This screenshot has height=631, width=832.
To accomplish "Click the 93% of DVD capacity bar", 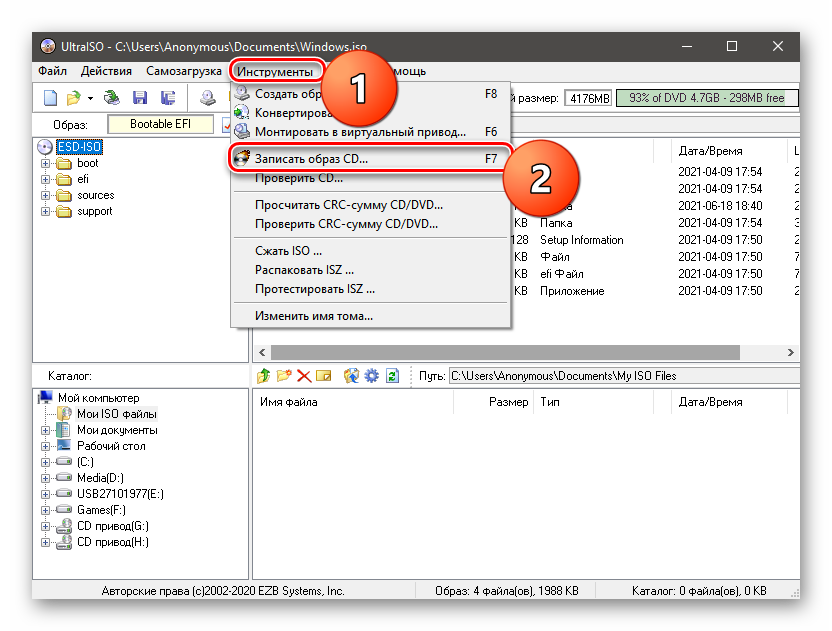I will point(707,98).
